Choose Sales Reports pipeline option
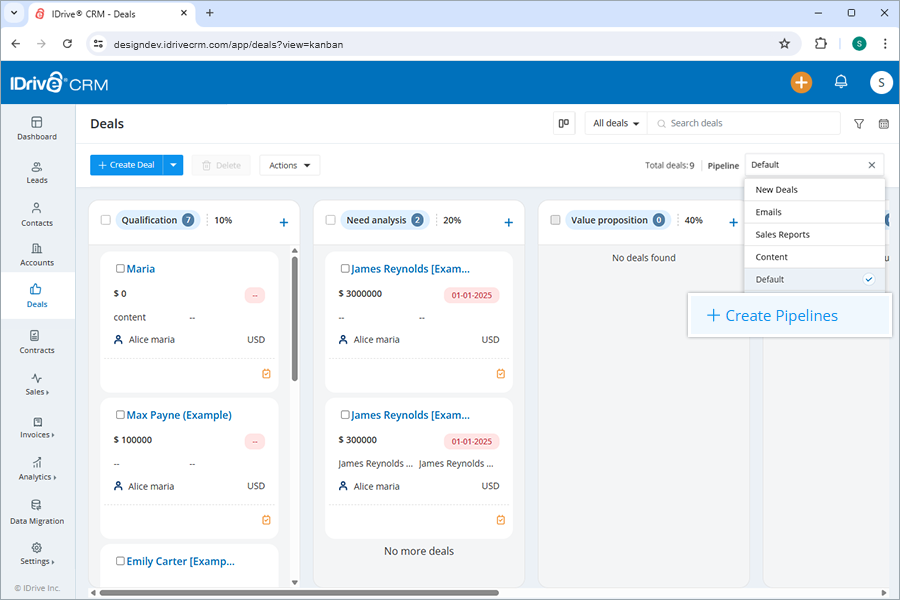Image resolution: width=900 pixels, height=600 pixels. (790, 234)
